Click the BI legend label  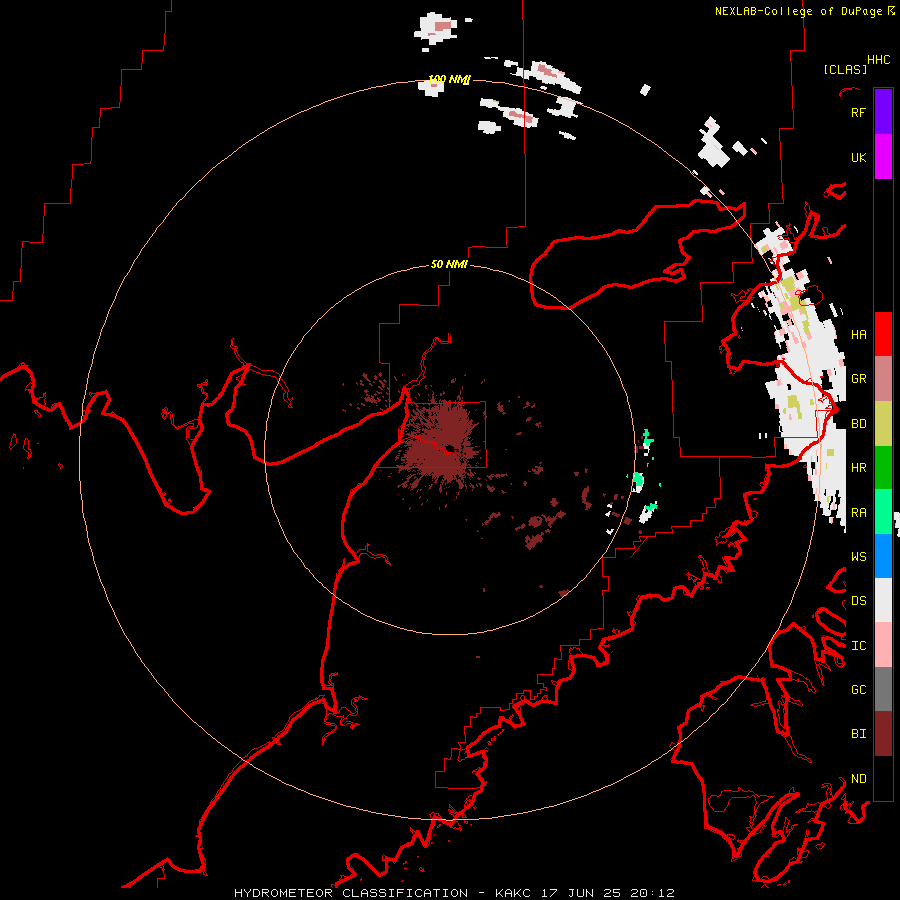pos(858,734)
